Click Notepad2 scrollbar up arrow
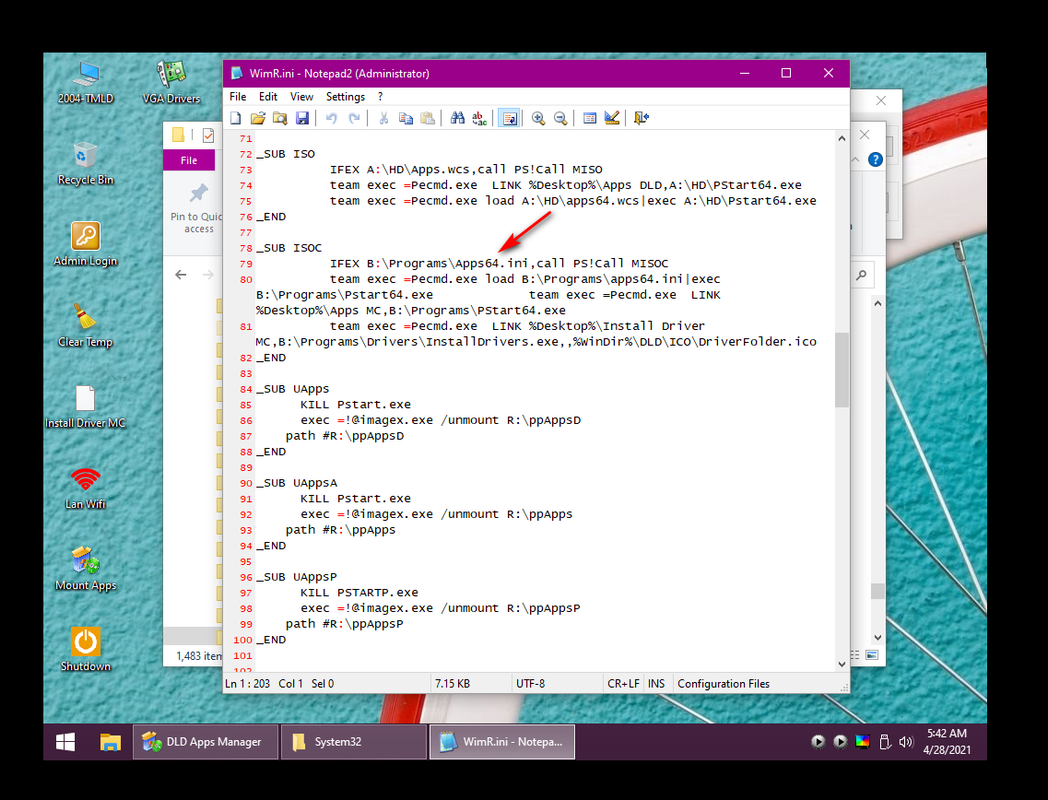1048x800 pixels. 841,138
